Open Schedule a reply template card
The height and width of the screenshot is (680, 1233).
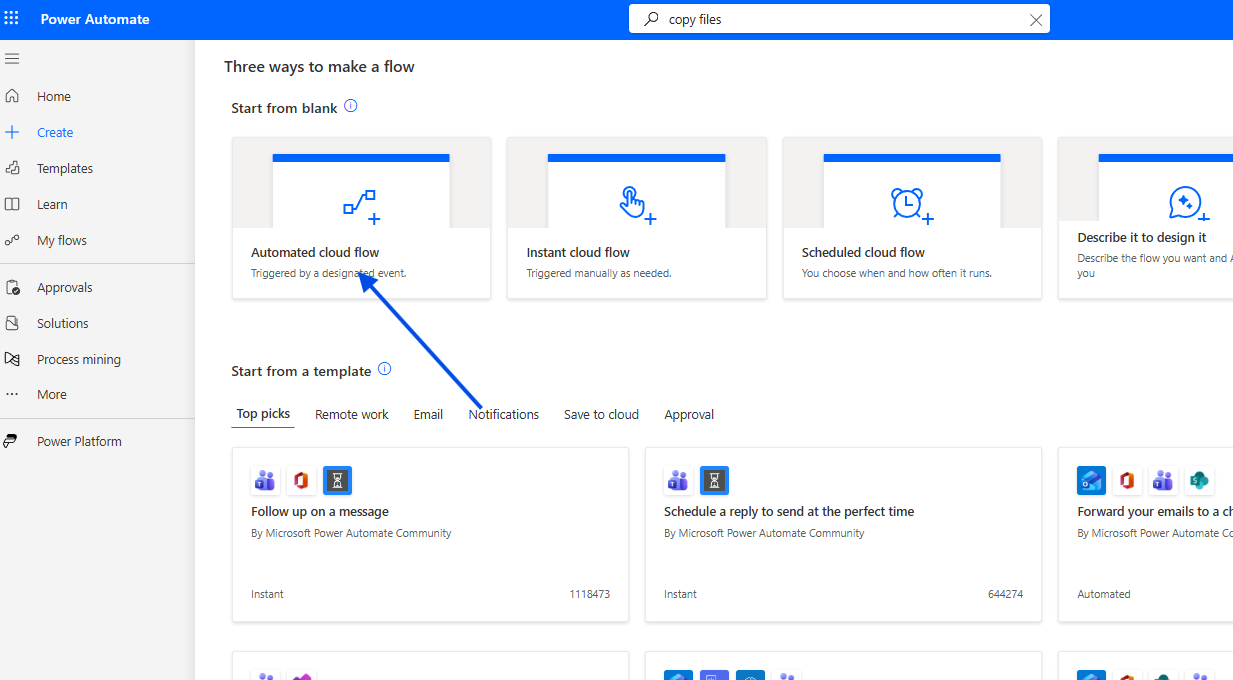click(842, 534)
